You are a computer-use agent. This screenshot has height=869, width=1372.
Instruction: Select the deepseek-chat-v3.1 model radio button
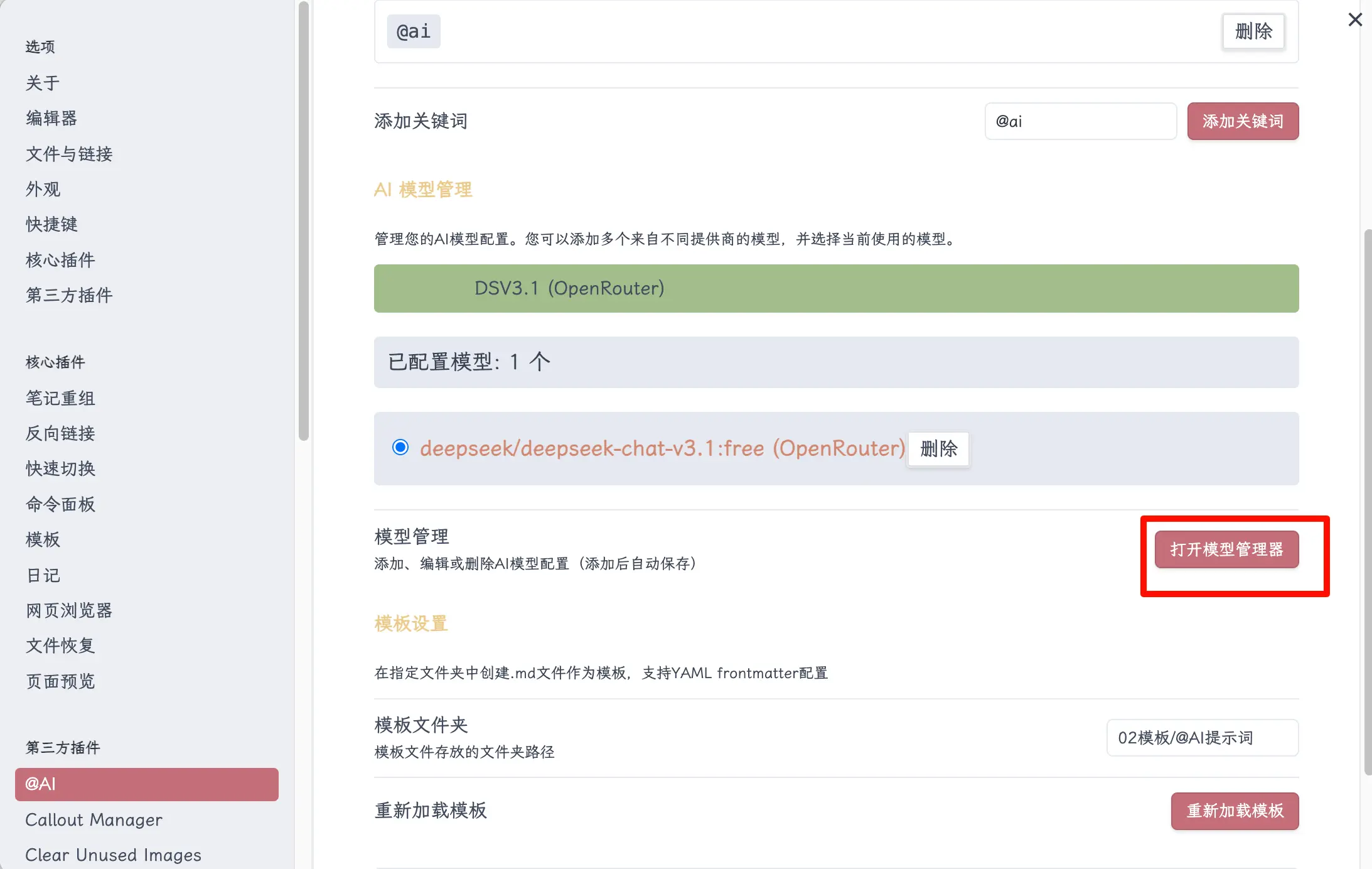[400, 447]
